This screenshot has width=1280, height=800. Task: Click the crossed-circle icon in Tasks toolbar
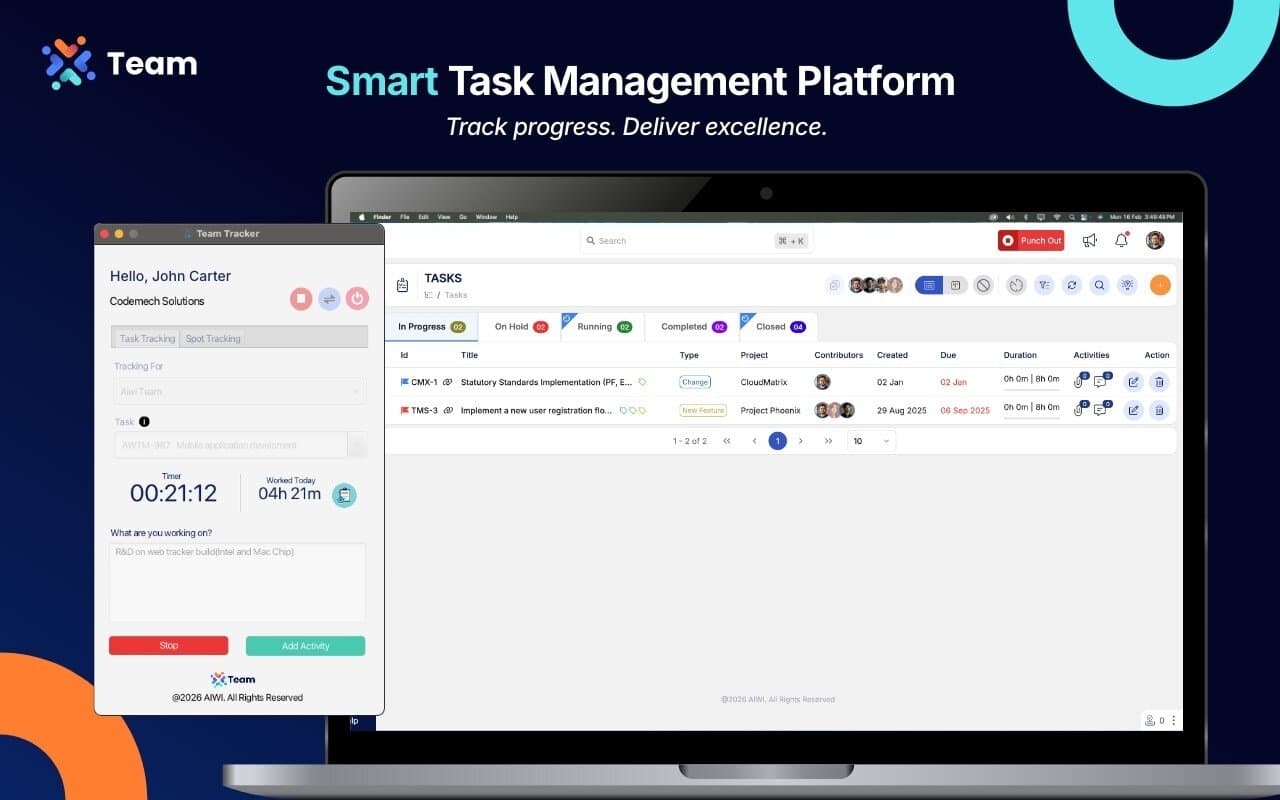coord(983,285)
